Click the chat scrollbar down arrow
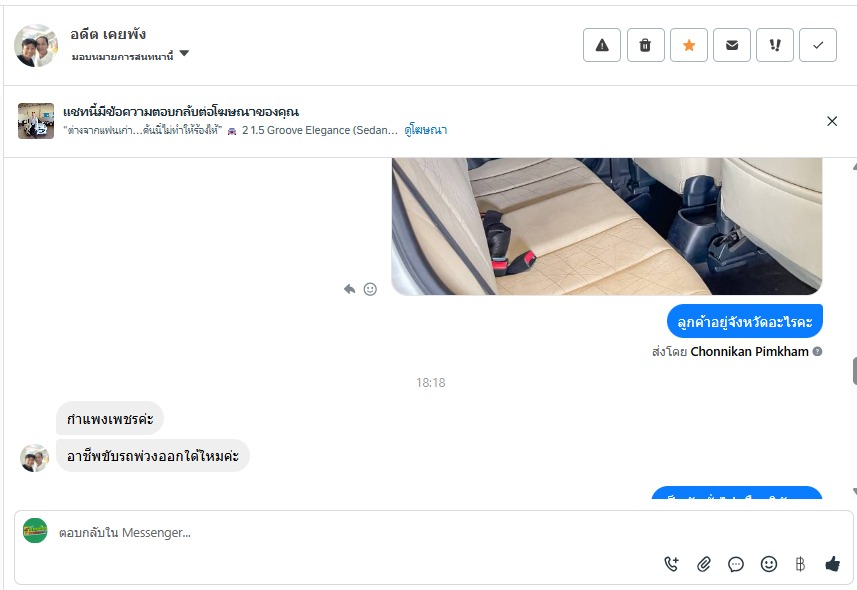 coord(854,492)
